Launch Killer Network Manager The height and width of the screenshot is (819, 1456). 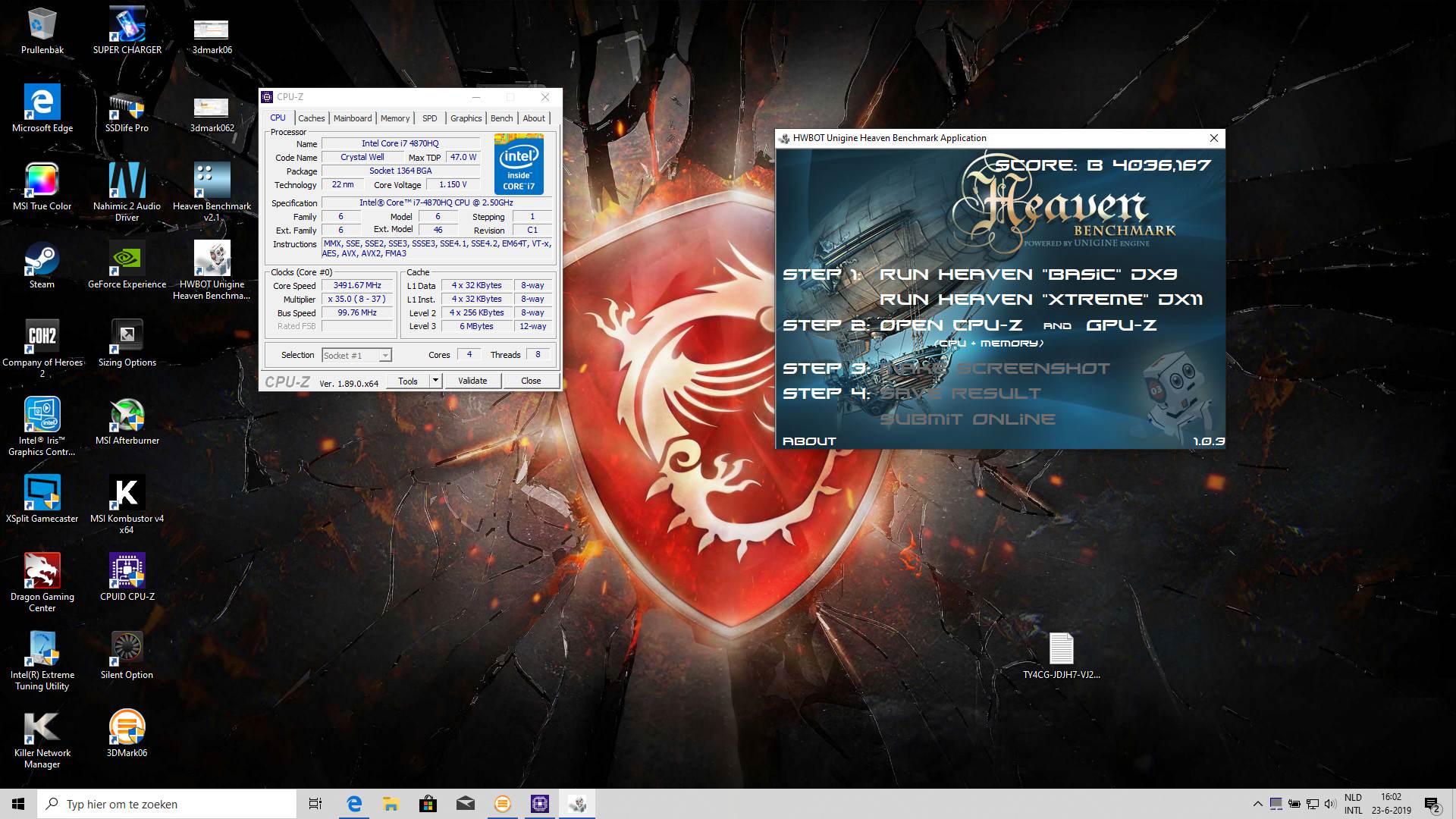pyautogui.click(x=42, y=739)
